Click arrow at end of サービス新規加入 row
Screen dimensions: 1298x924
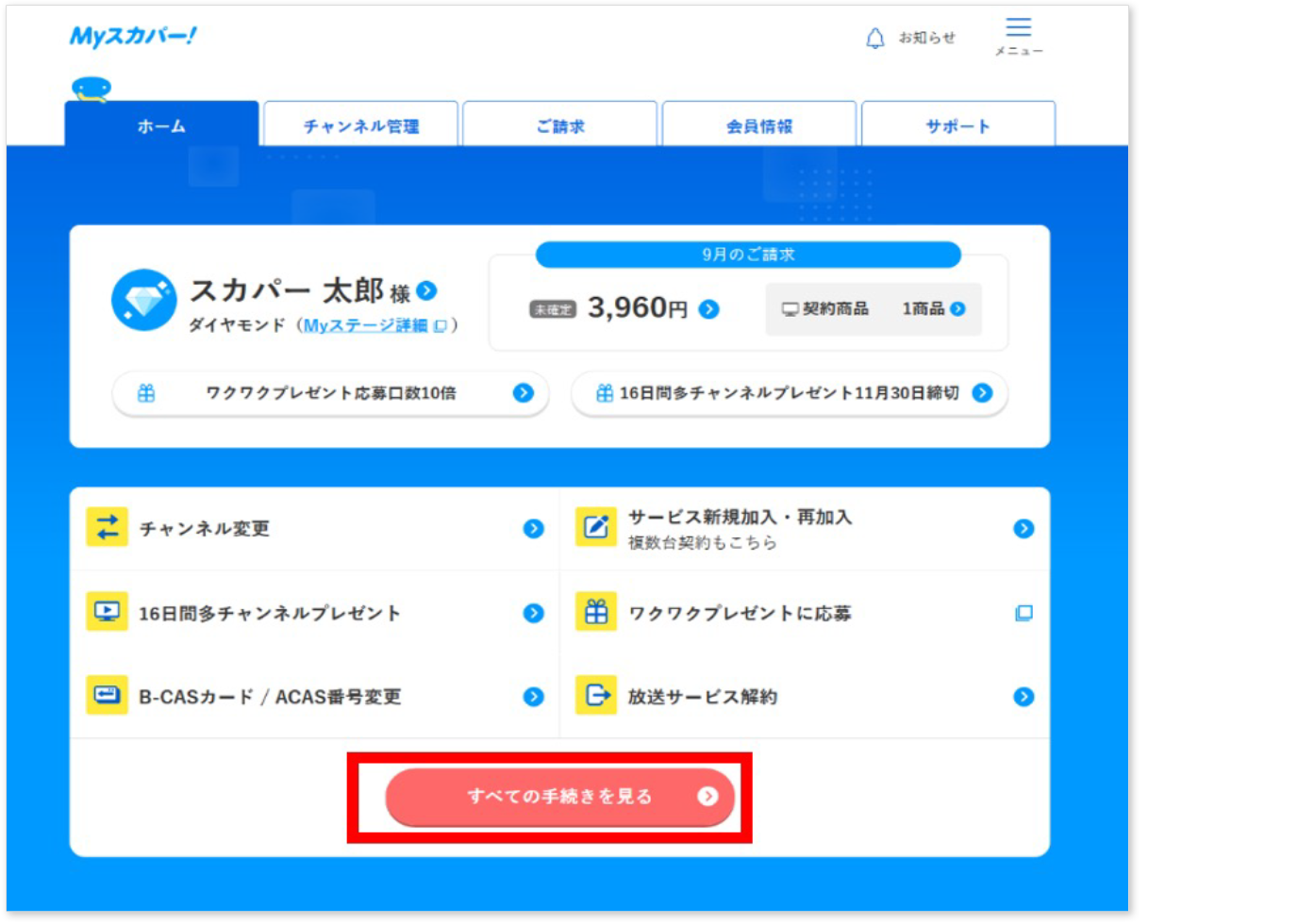[x=1023, y=529]
